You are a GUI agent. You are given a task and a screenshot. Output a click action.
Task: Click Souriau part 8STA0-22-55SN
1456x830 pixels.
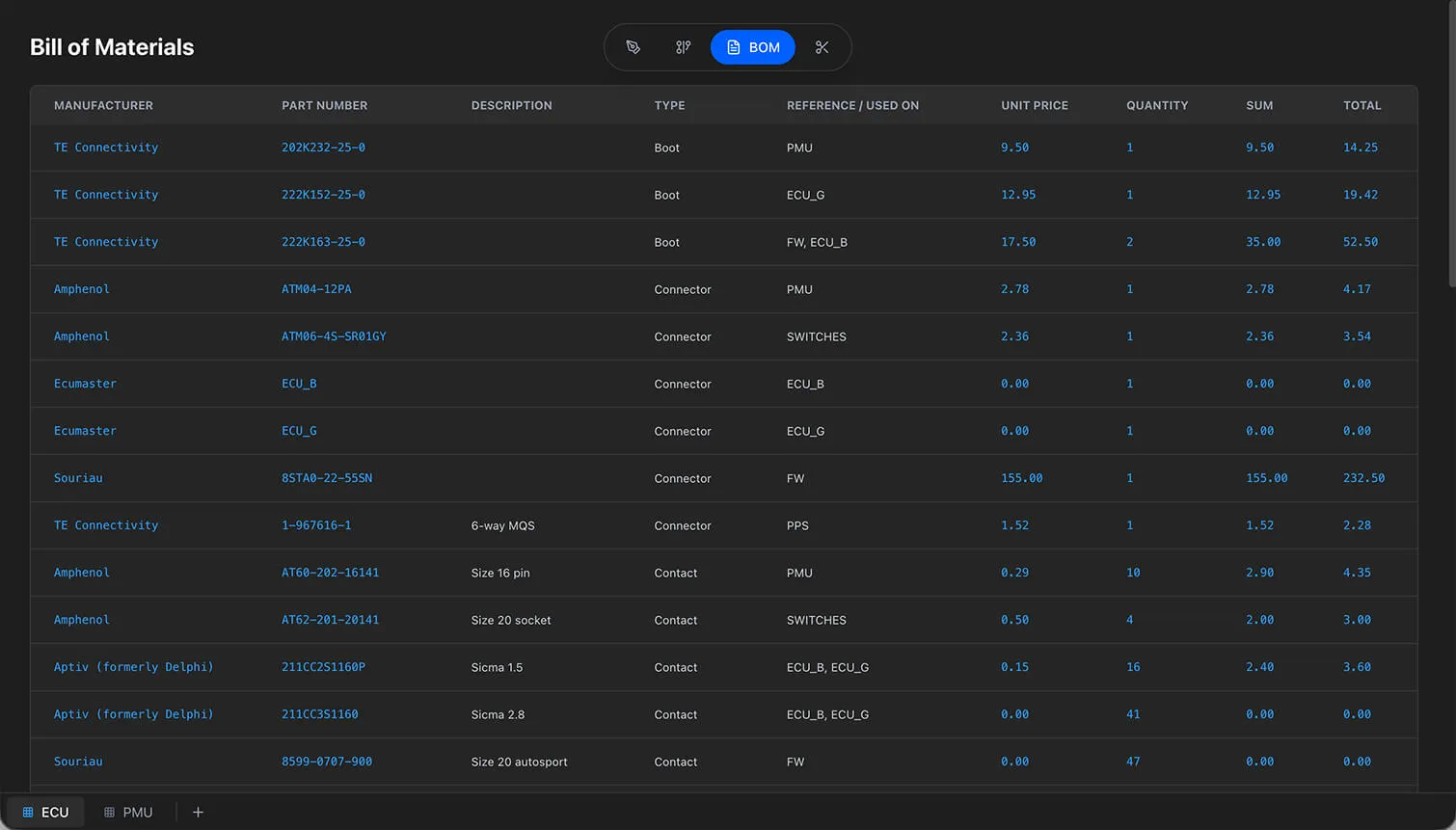(x=326, y=478)
